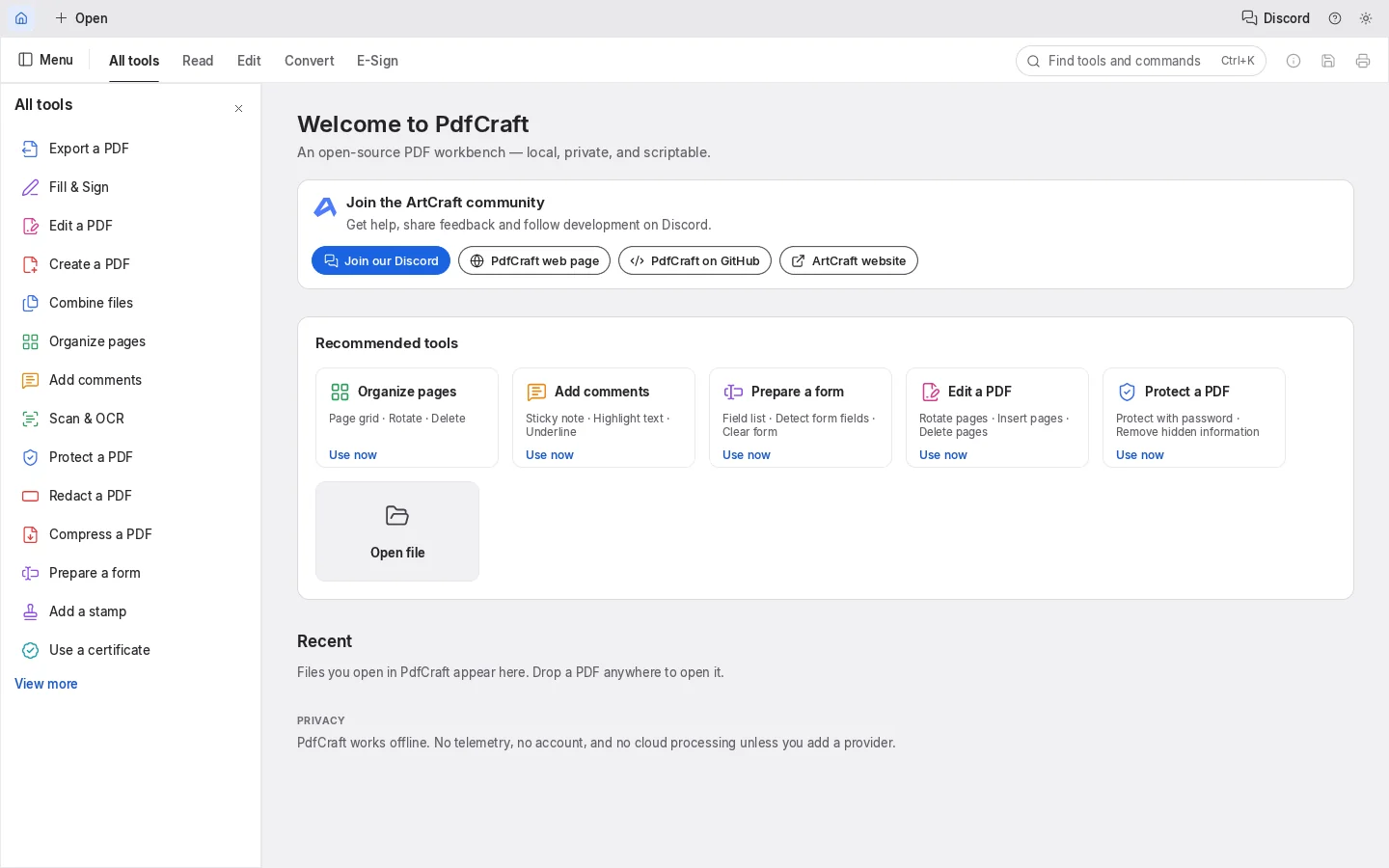Viewport: 1389px width, 868px height.
Task: Click the Home icon in the top bar
Action: point(21,18)
